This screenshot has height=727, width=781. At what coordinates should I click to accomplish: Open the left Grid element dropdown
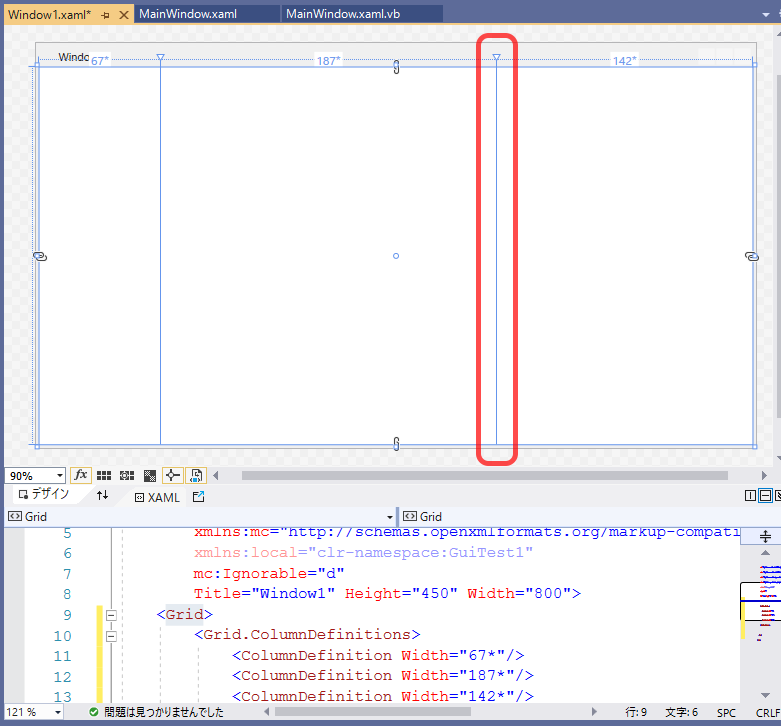pos(390,517)
